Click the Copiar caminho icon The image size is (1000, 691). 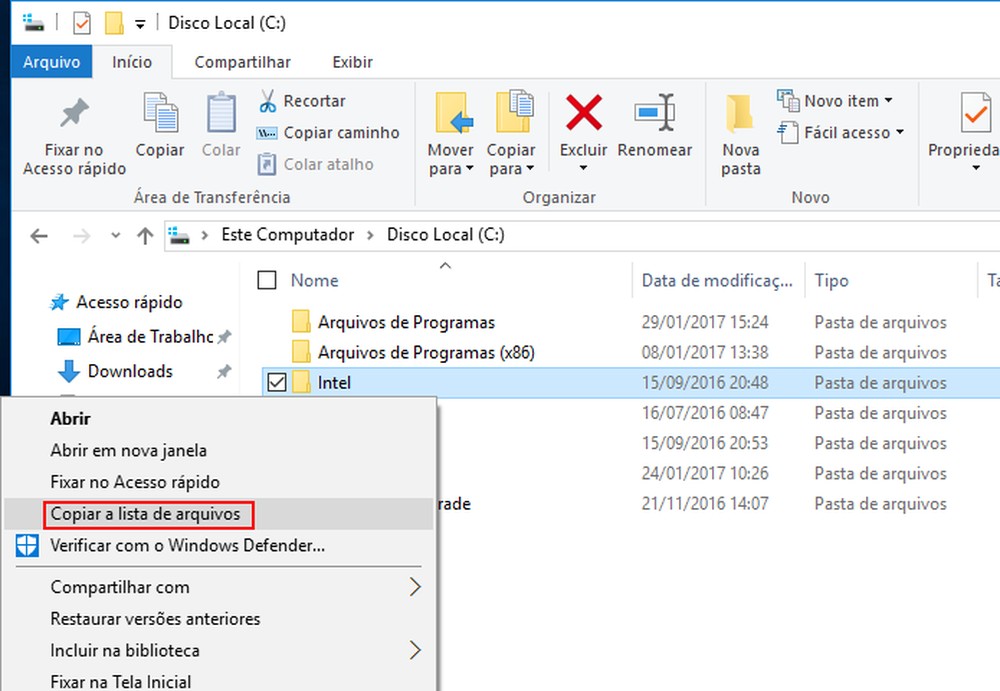click(x=267, y=133)
